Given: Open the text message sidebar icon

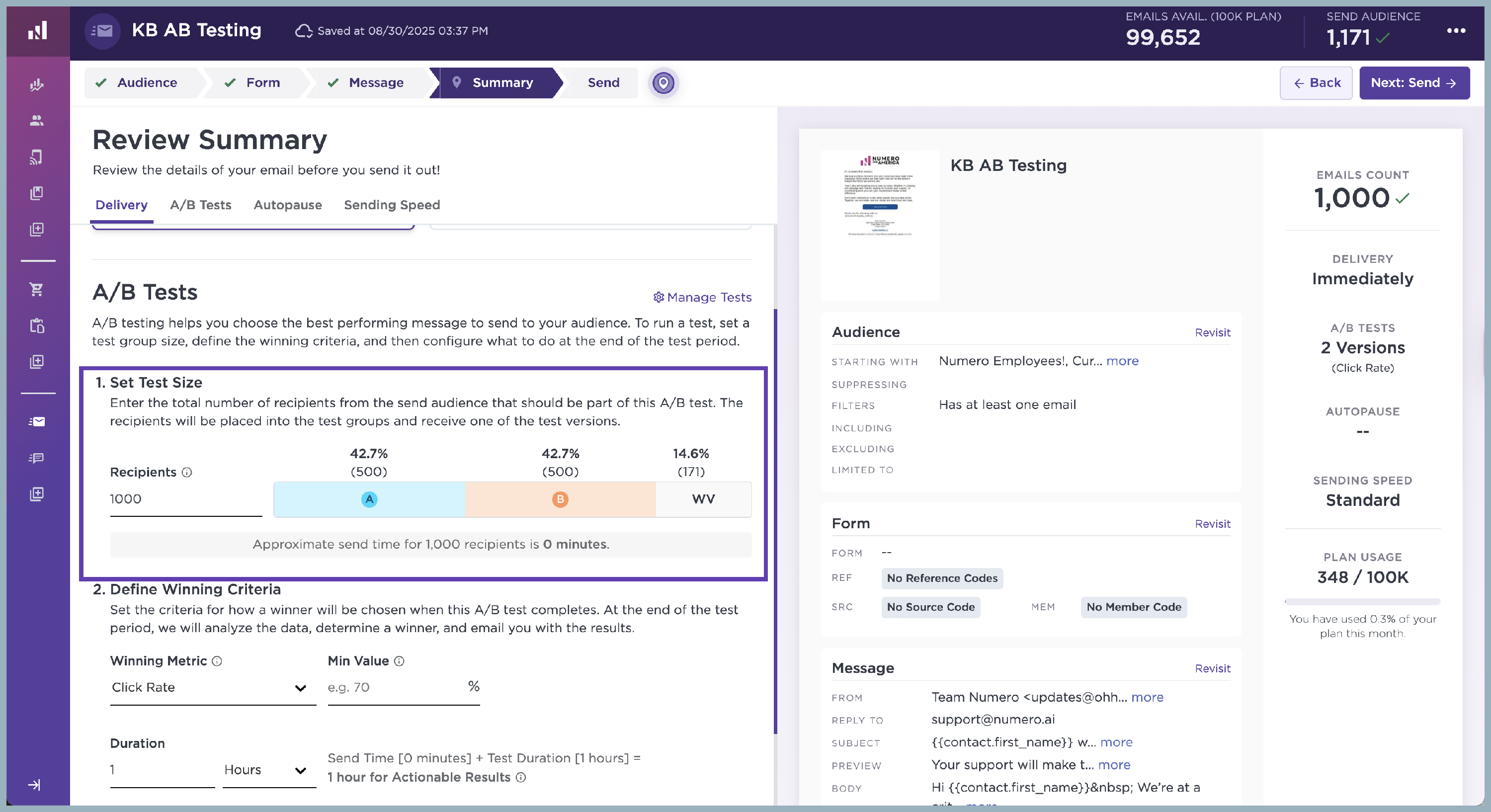Looking at the screenshot, I should click(x=36, y=458).
